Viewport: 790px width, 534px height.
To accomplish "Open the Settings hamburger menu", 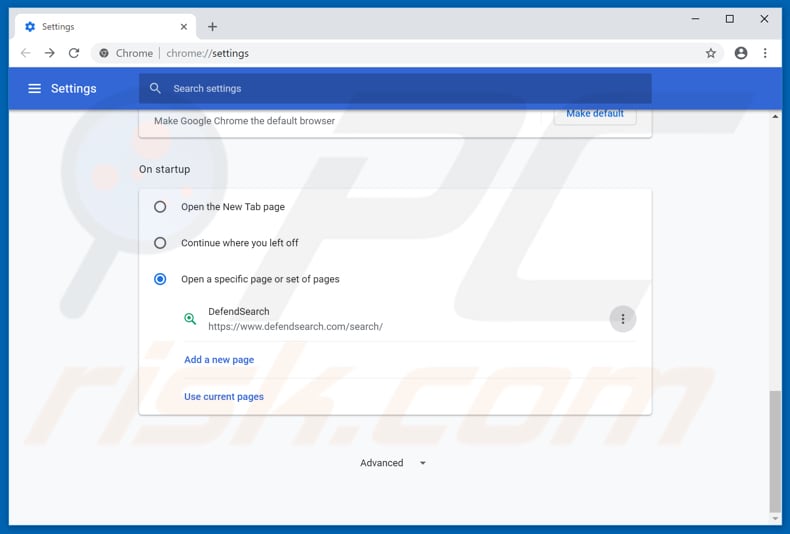I will click(x=34, y=89).
